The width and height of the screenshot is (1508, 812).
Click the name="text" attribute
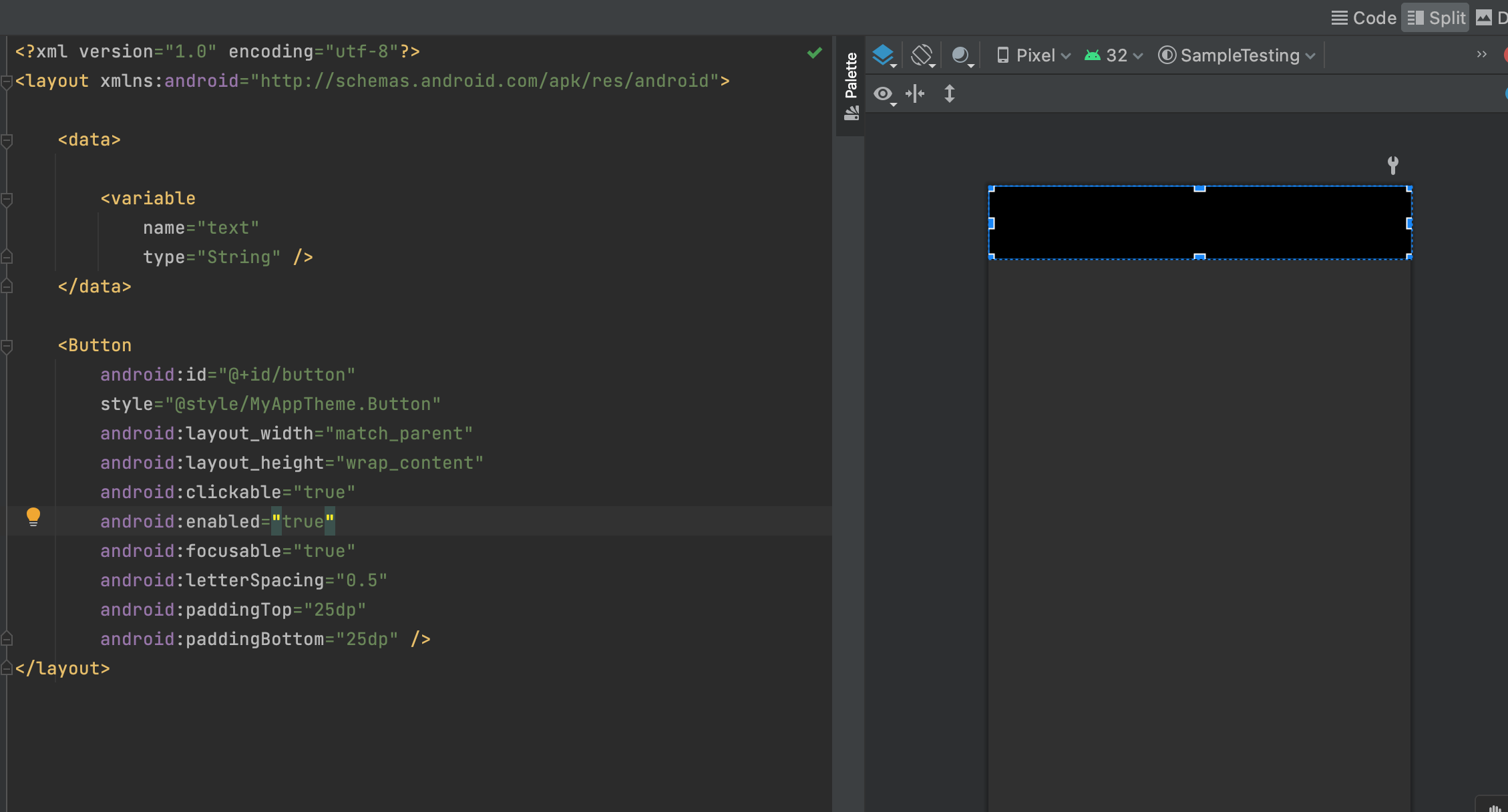pos(201,228)
